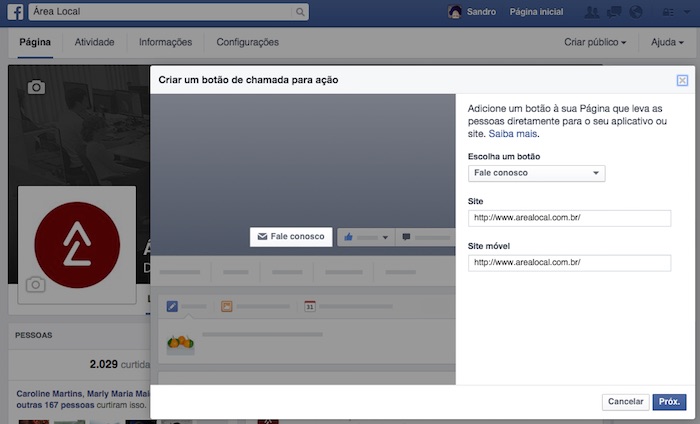Click the Cancelar button
This screenshot has height=424, width=700.
tap(626, 402)
